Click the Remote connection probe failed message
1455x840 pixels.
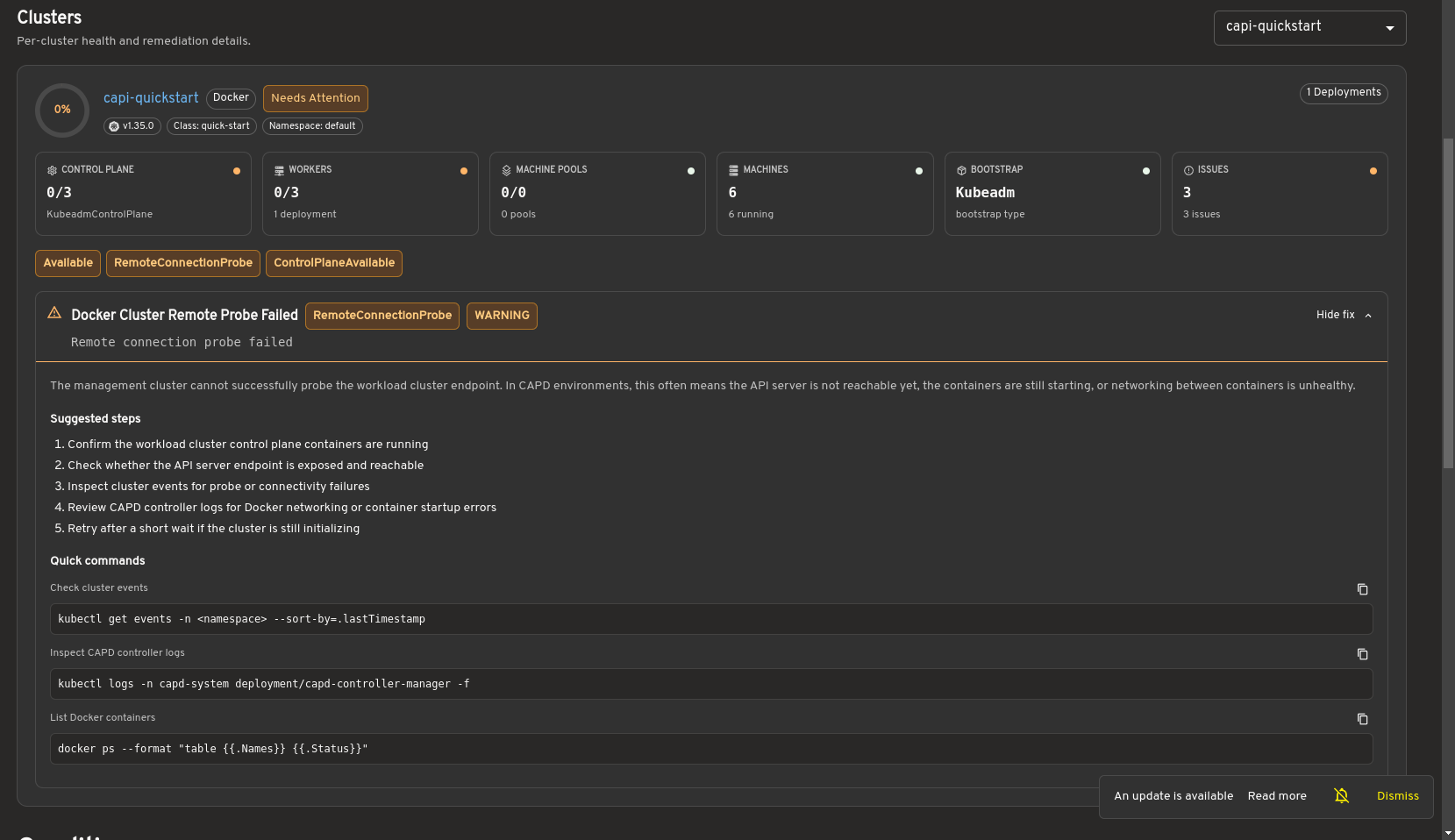pos(182,343)
